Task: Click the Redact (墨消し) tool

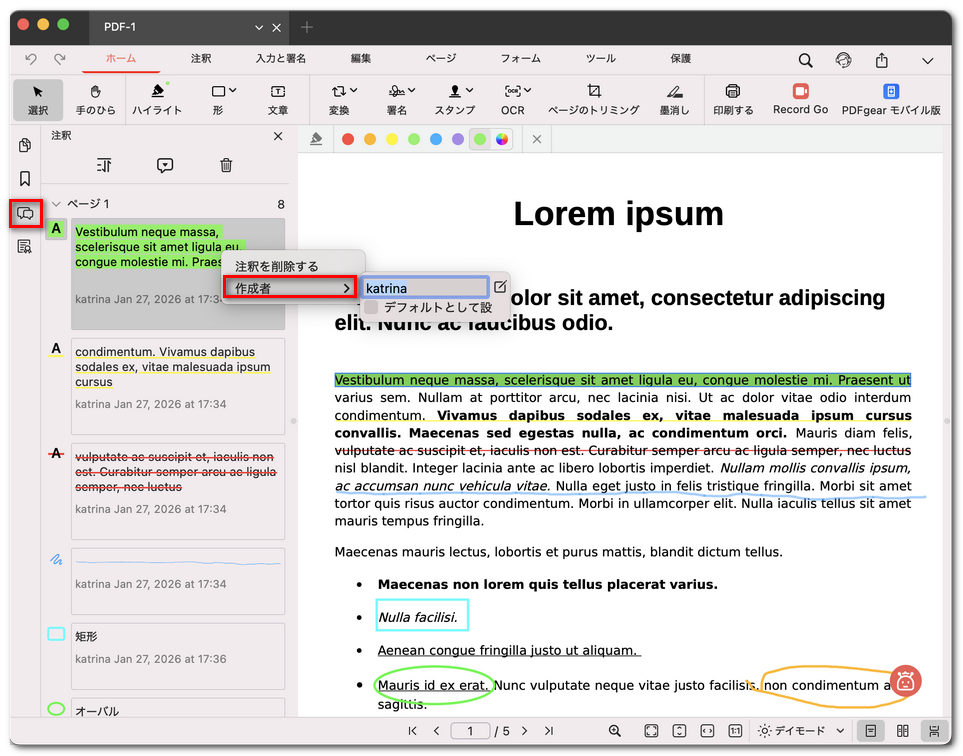Action: [x=674, y=98]
